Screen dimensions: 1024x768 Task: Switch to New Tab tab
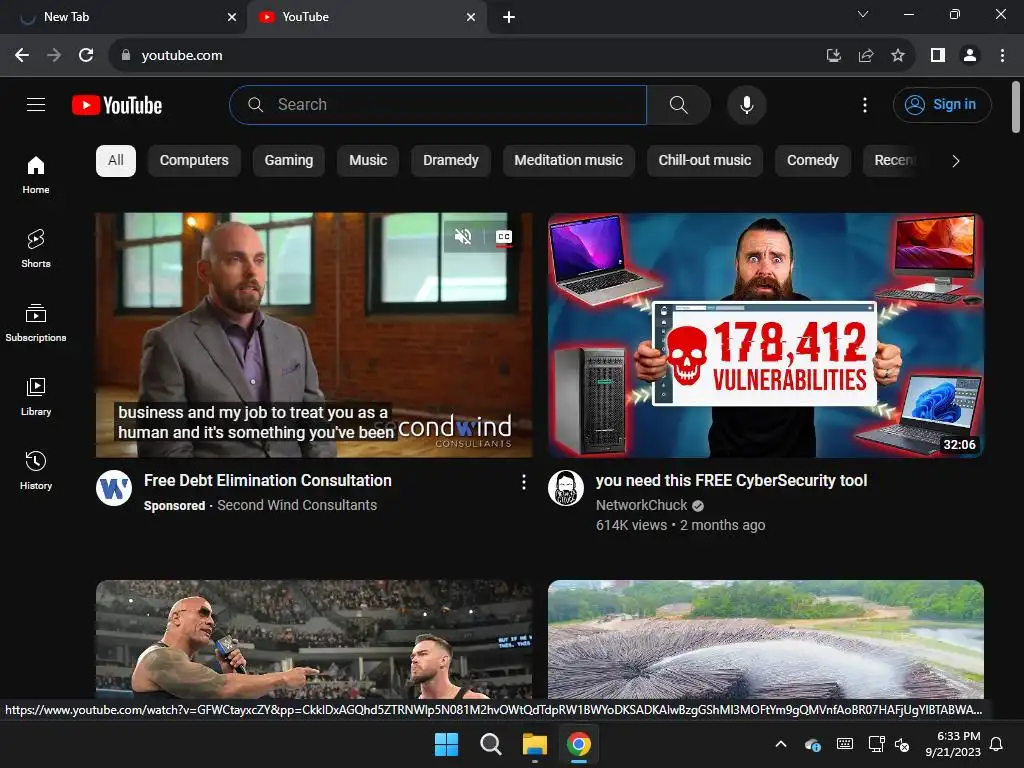coord(123,17)
